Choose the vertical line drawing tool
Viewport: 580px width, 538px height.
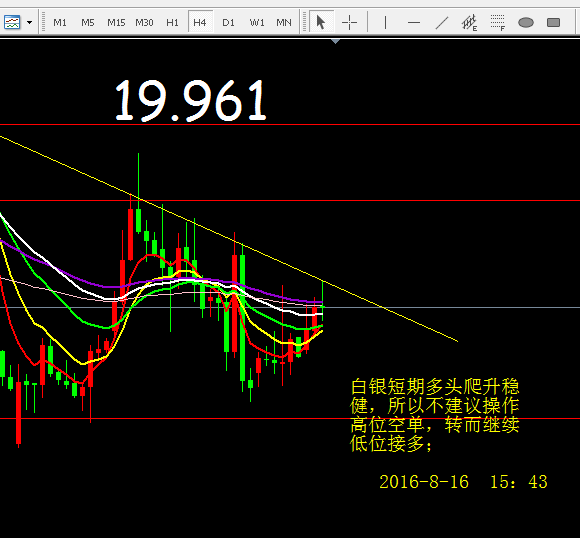tap(385, 23)
